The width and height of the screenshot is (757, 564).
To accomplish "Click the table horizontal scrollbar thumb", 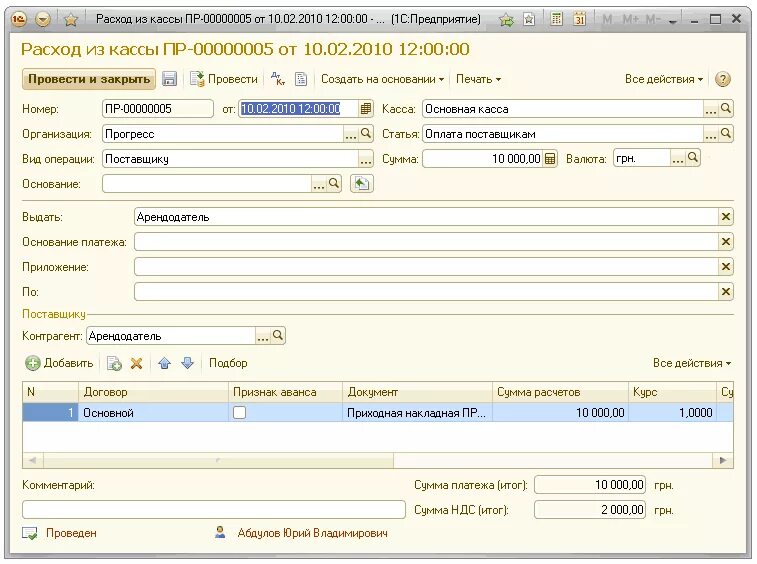I will (218, 461).
